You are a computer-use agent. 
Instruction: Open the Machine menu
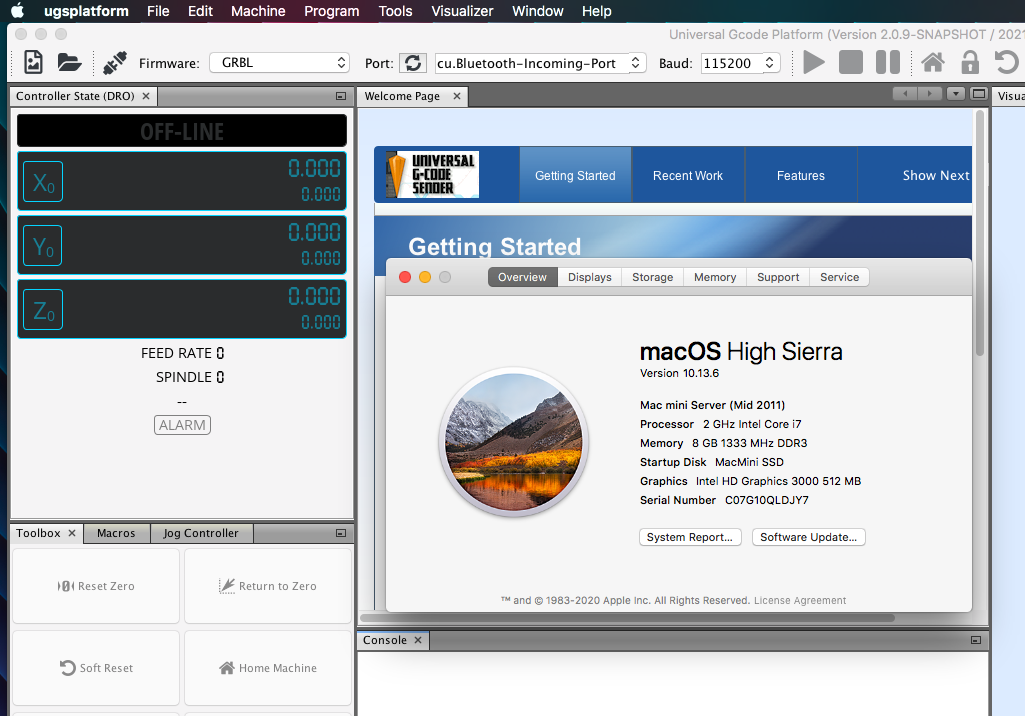(258, 11)
